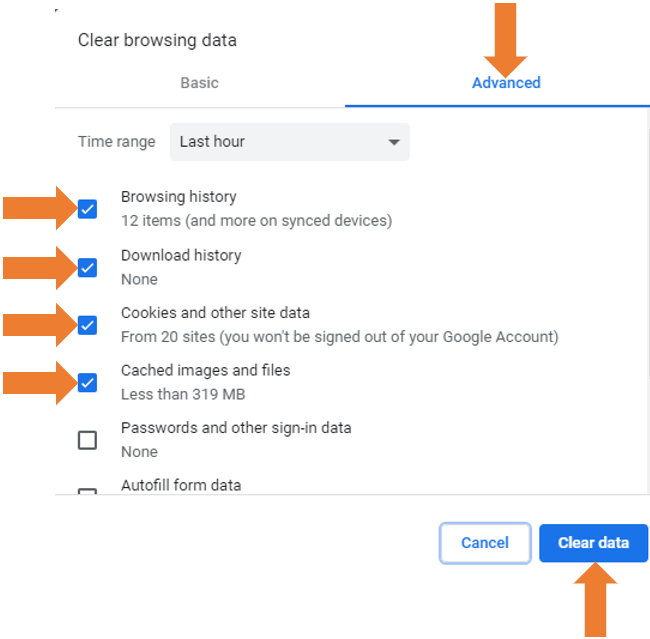
Task: Open the Time range 'Last hour' dropdown
Action: coord(289,142)
